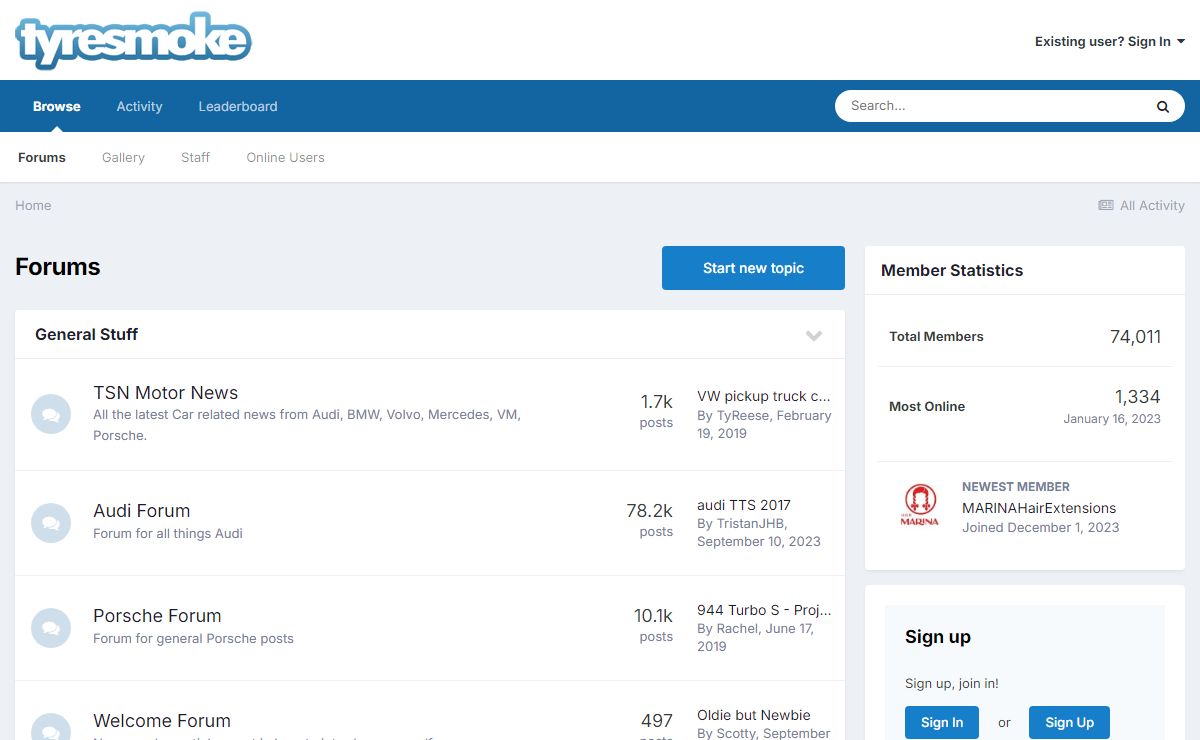Open the Welcome Forum link

[x=162, y=720]
